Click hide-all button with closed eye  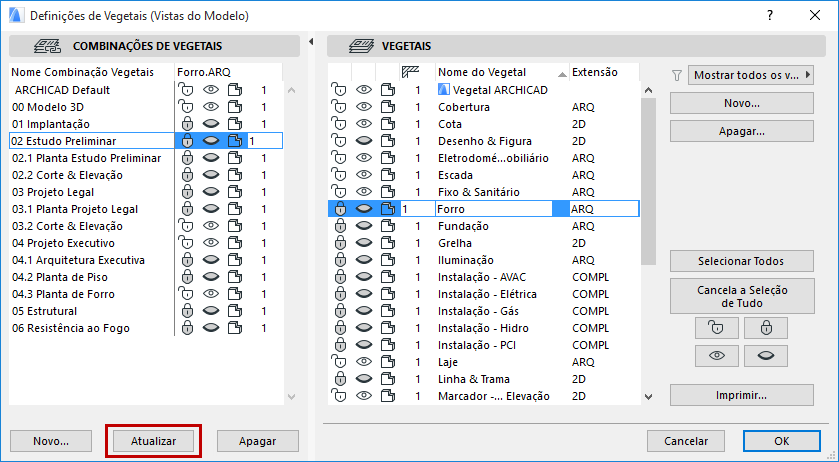pyautogui.click(x=766, y=356)
